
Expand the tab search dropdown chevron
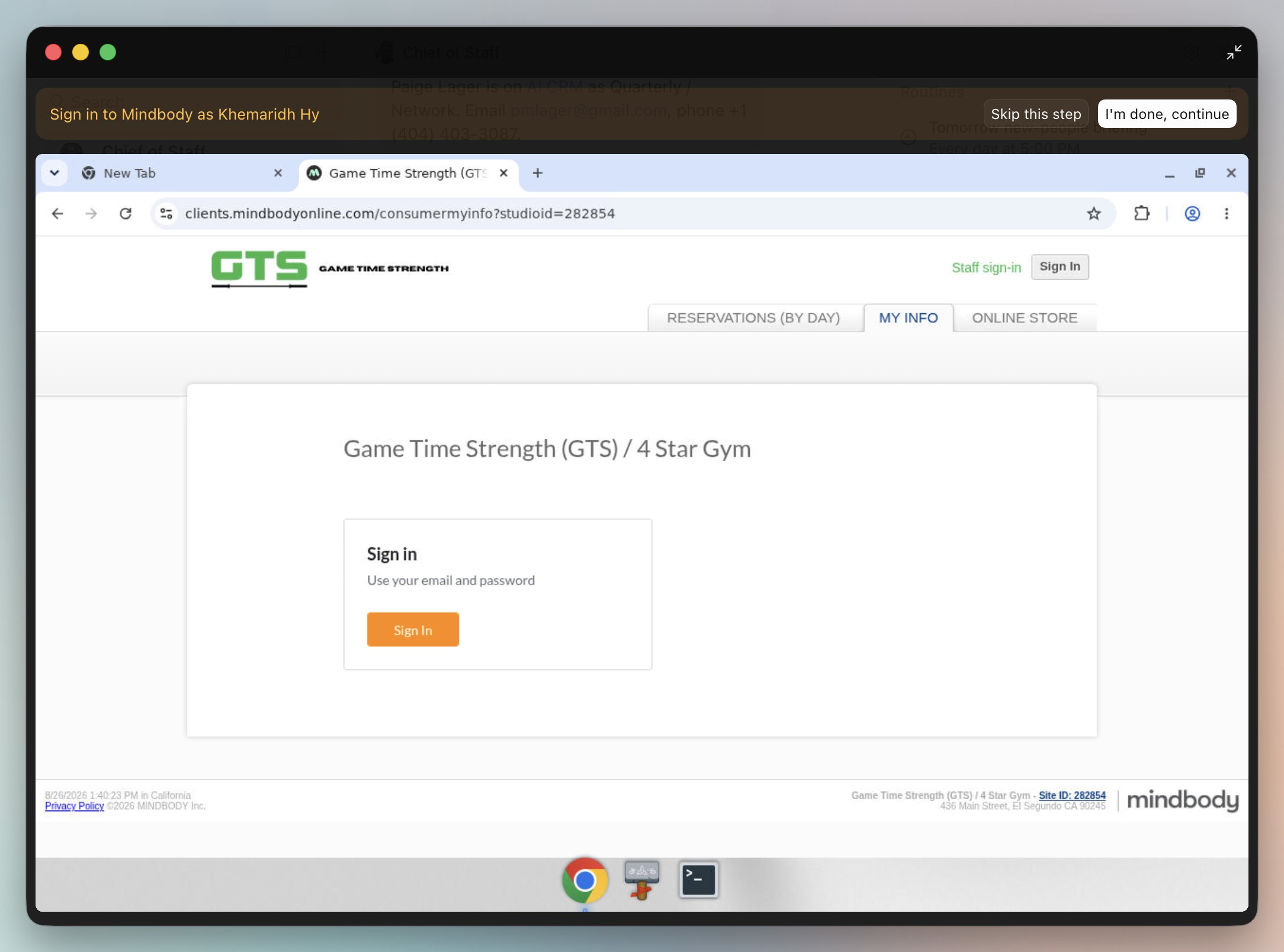coord(54,173)
